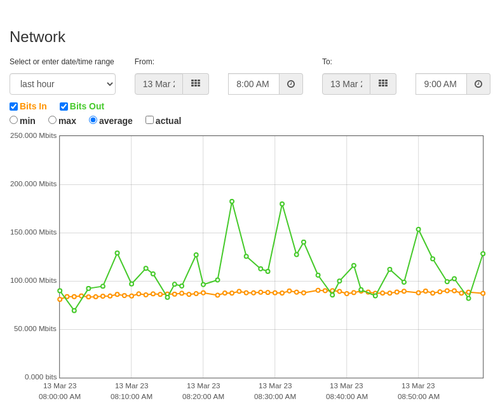Click the Network heading

(37, 37)
